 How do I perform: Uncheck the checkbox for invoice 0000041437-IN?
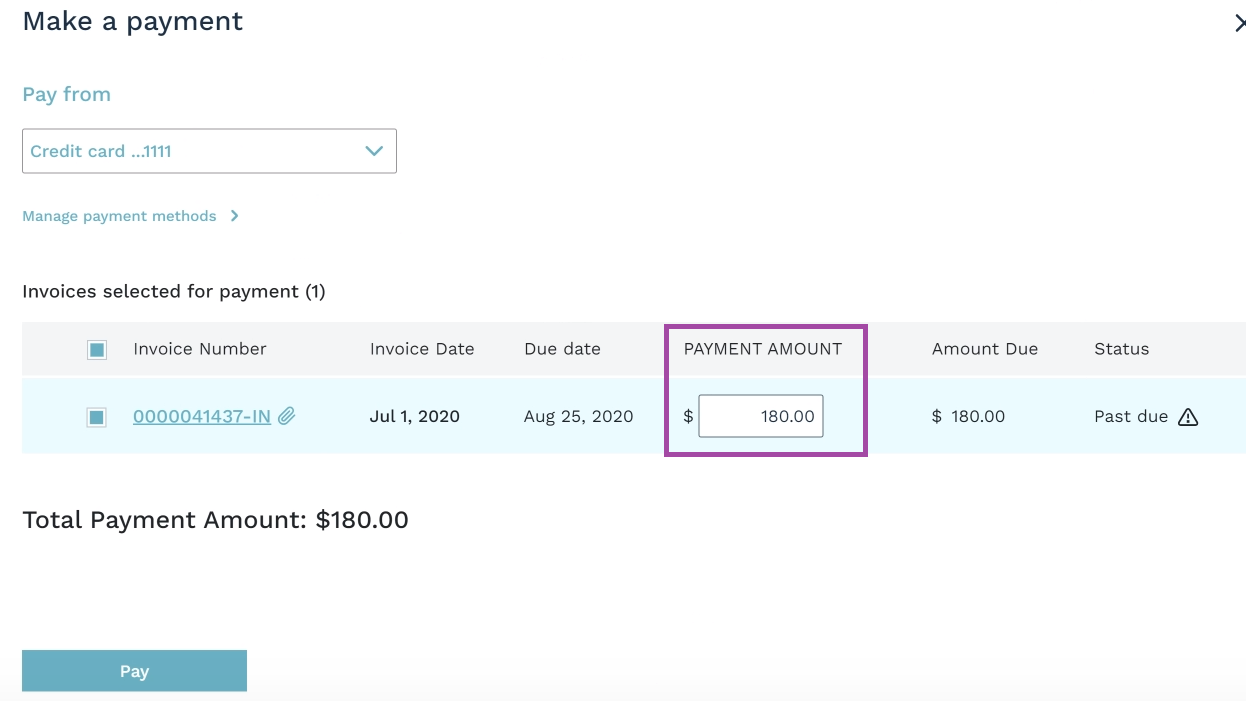click(x=97, y=417)
